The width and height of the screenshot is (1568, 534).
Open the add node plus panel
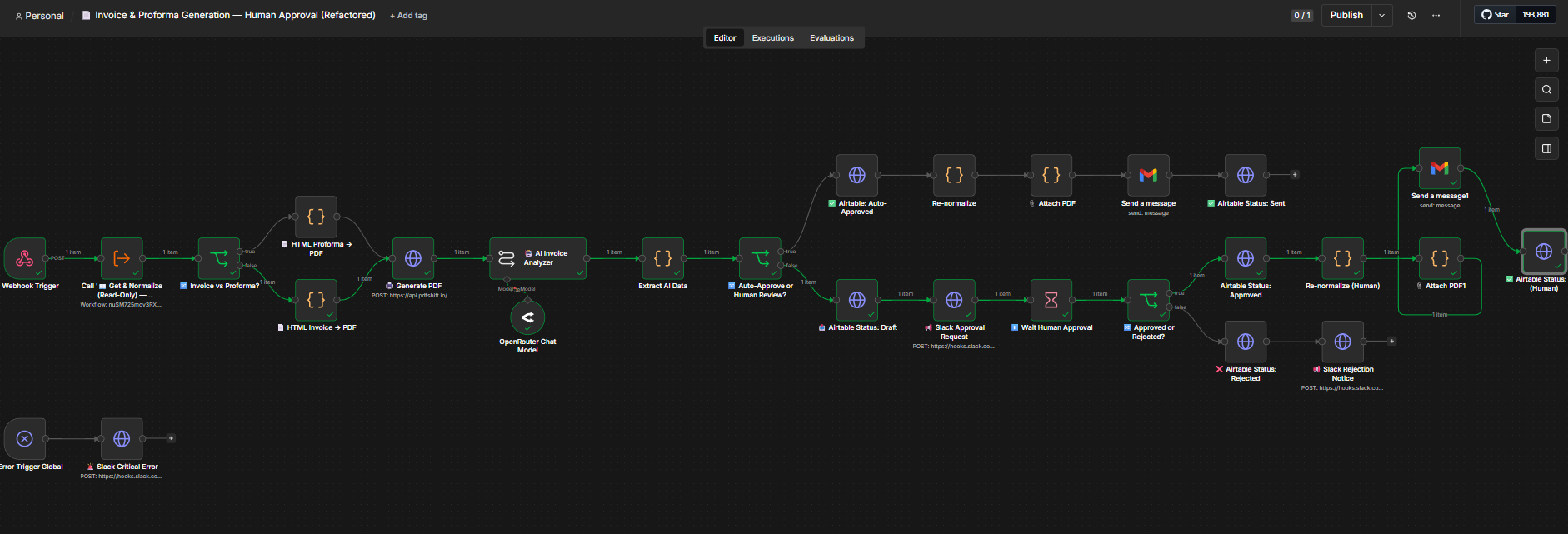pos(1546,60)
